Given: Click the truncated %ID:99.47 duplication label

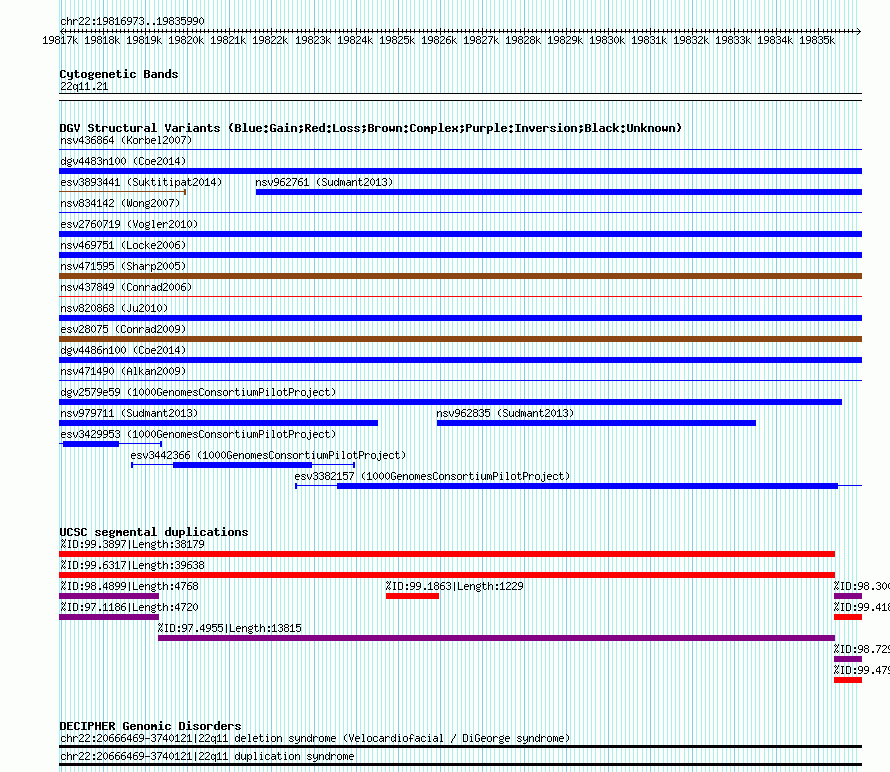Looking at the screenshot, I should (861, 670).
